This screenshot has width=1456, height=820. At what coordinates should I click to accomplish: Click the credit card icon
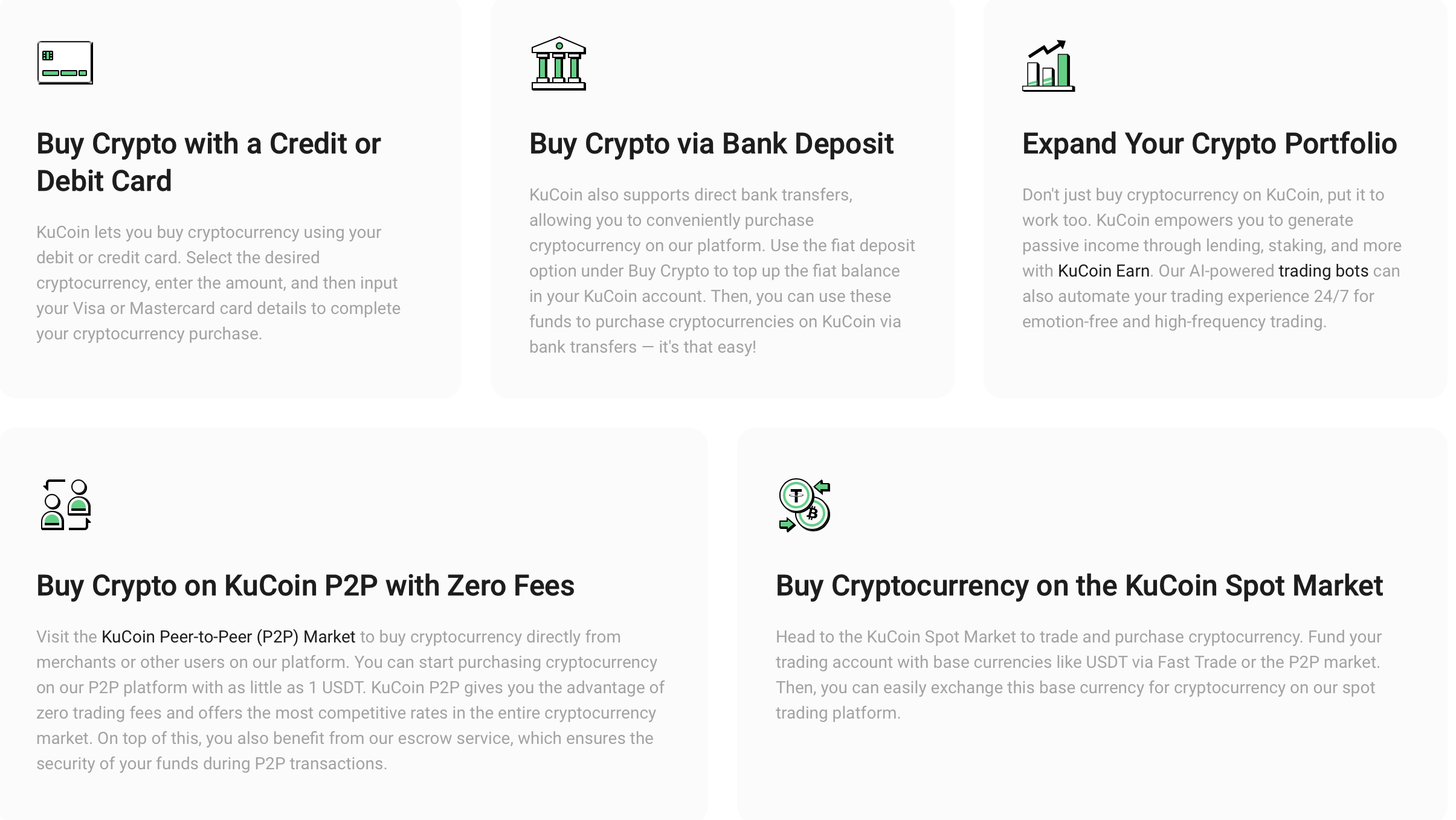pos(65,63)
